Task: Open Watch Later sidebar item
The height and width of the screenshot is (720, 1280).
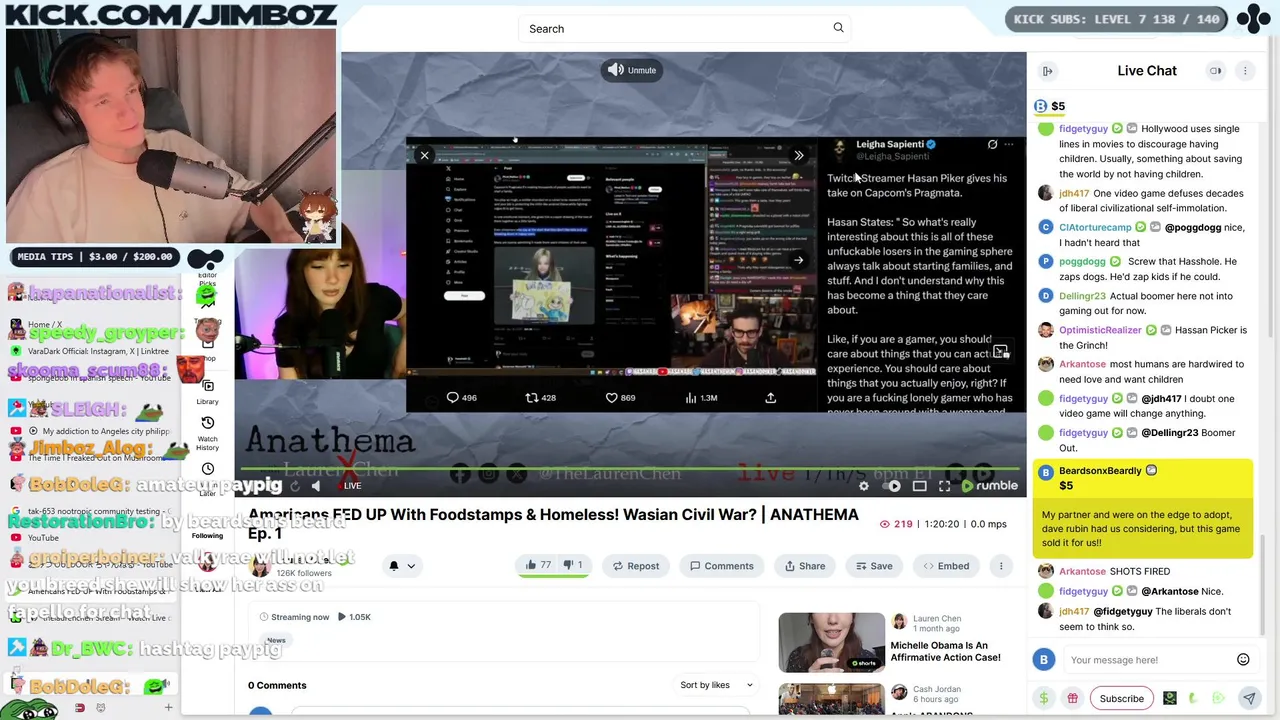Action: (207, 478)
